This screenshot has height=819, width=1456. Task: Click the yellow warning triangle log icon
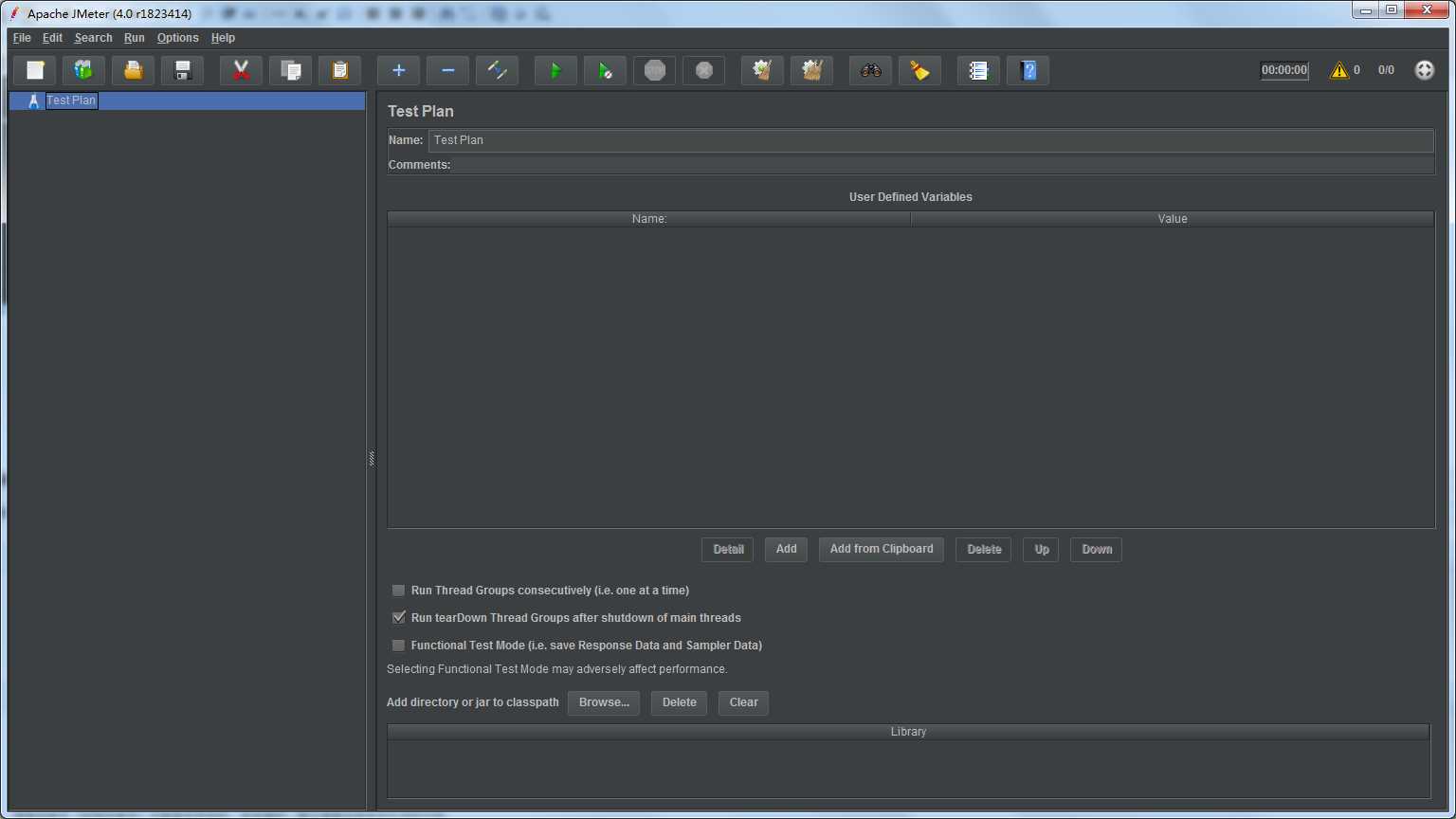pos(1339,70)
